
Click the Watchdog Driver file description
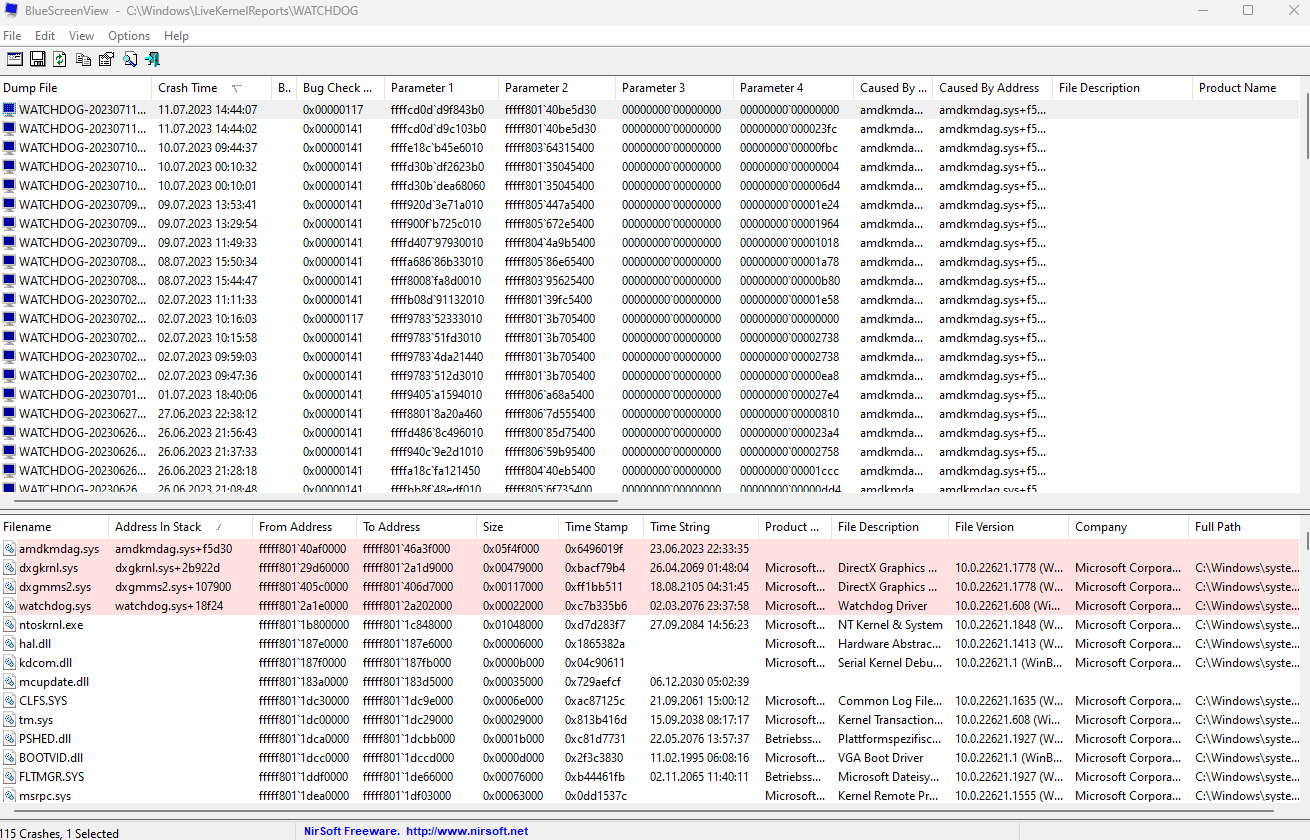(883, 606)
